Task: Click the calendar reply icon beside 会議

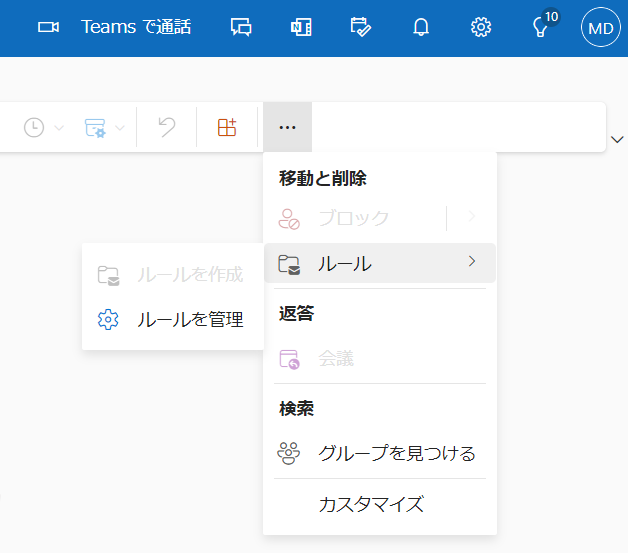Action: [289, 359]
